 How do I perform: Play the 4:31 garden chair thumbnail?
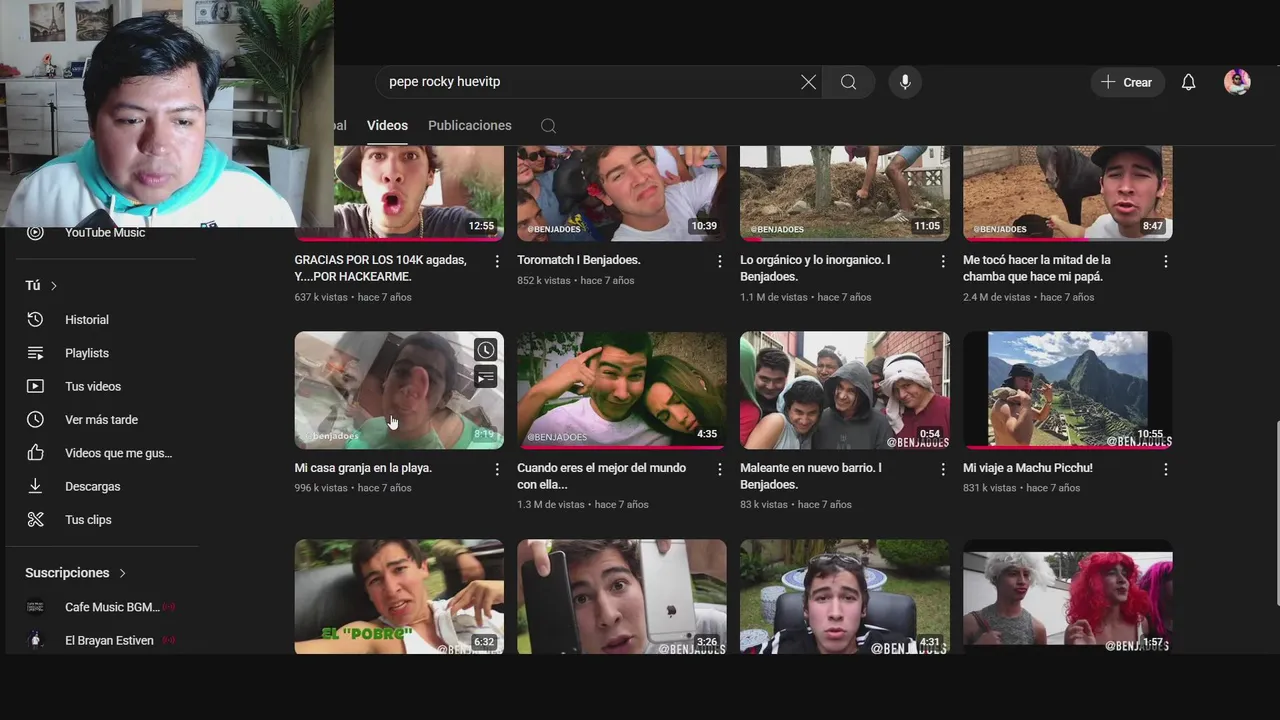point(845,597)
